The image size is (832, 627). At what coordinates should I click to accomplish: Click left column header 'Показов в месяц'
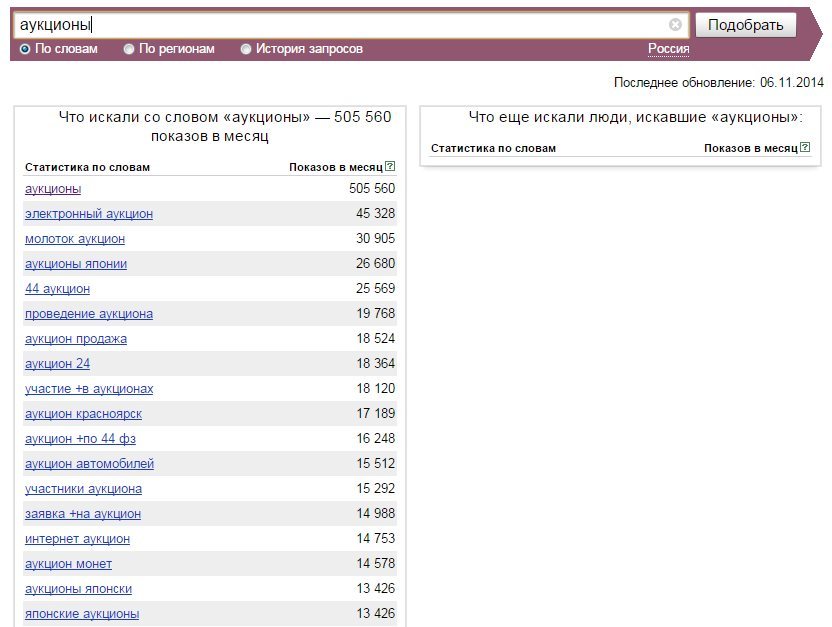336,167
